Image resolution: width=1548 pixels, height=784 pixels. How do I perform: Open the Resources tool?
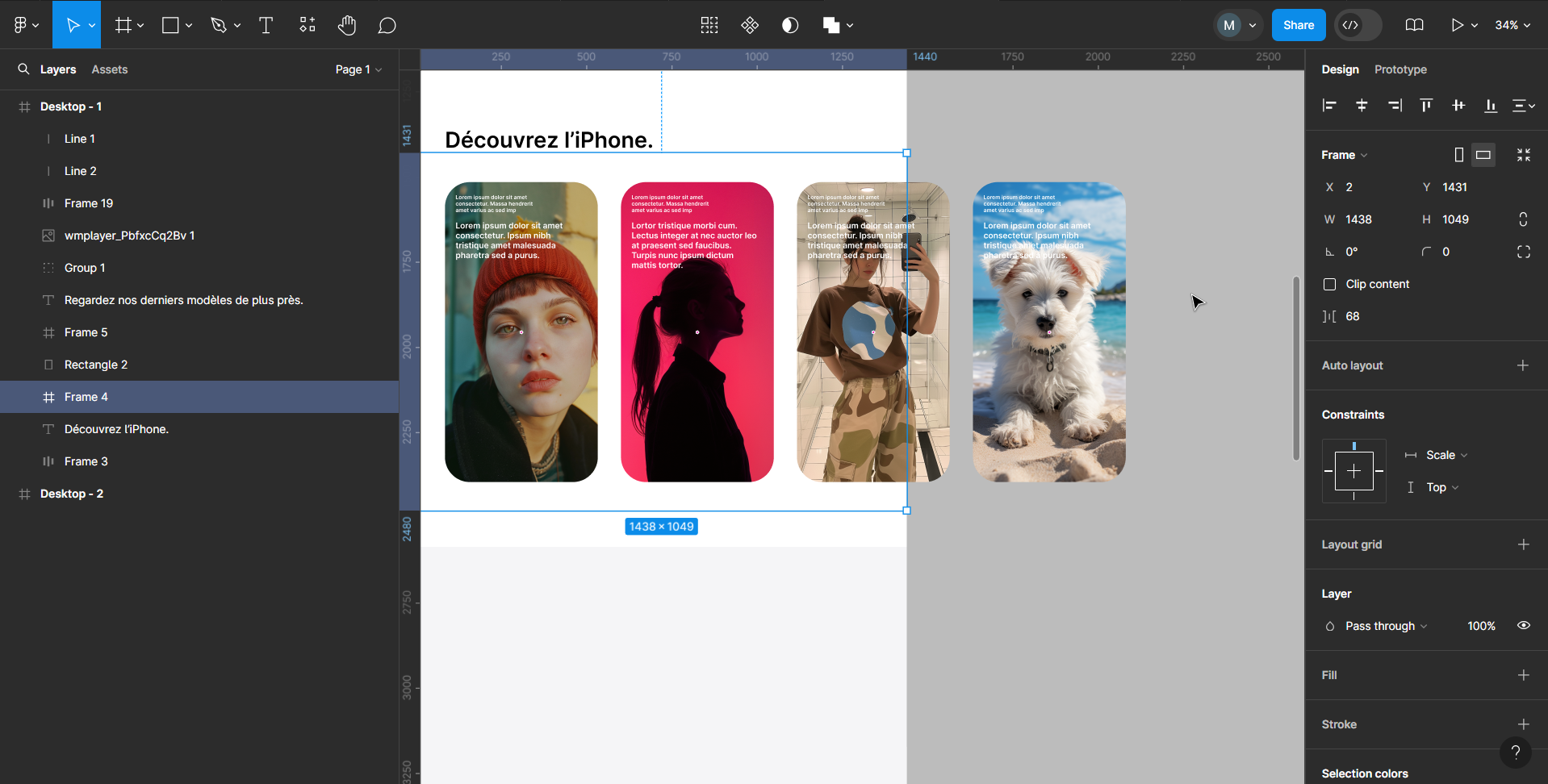308,25
